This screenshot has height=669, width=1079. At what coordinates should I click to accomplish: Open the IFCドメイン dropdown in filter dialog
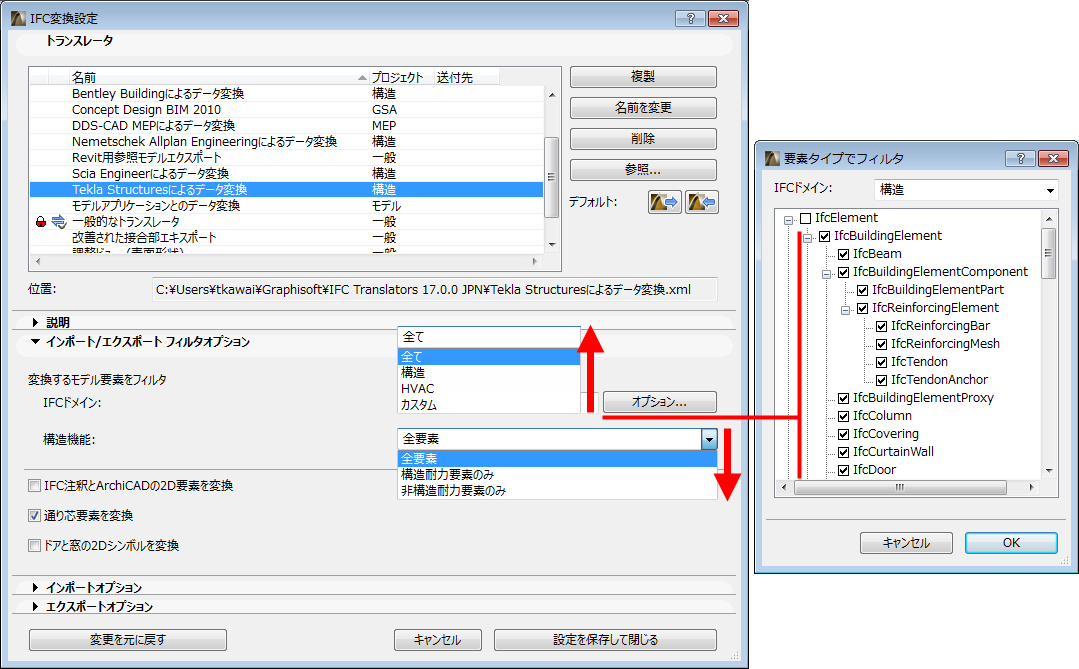click(x=1051, y=190)
